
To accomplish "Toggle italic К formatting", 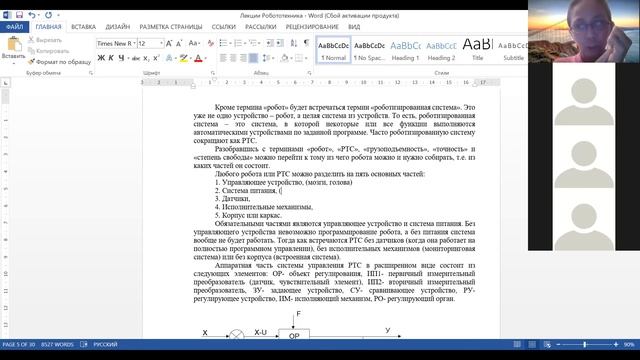I will point(111,58).
